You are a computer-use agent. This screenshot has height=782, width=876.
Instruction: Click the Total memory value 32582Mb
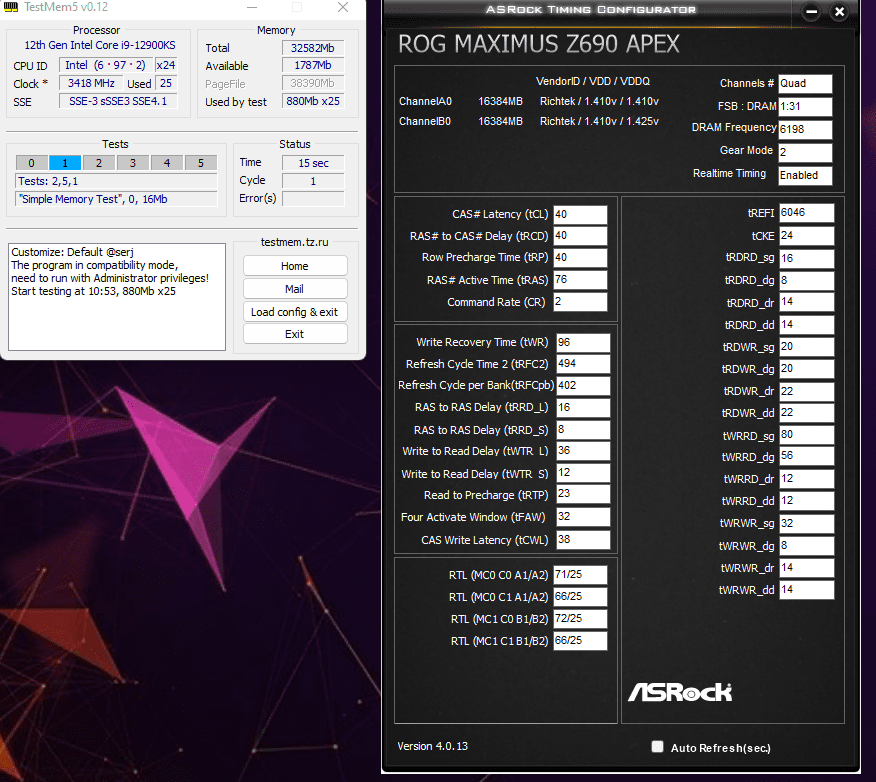(313, 48)
